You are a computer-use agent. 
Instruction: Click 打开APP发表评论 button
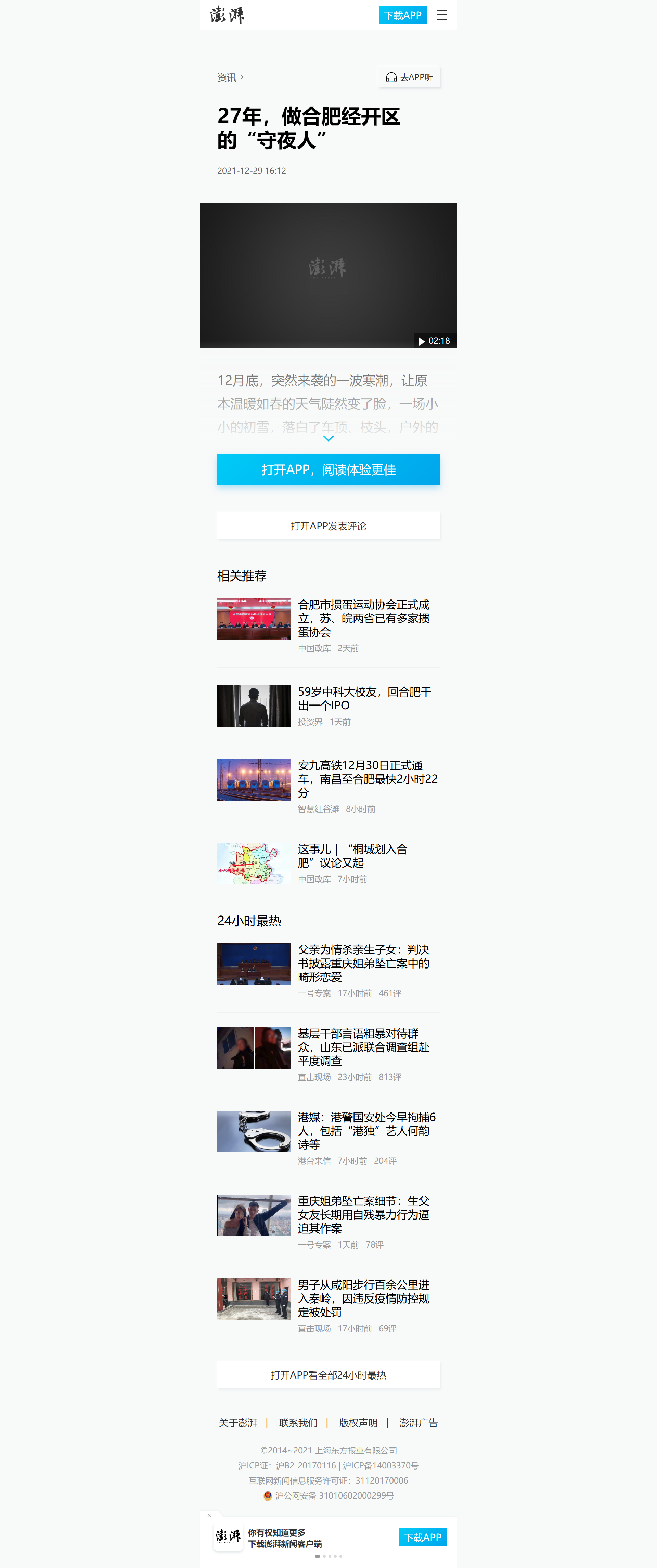pos(328,526)
